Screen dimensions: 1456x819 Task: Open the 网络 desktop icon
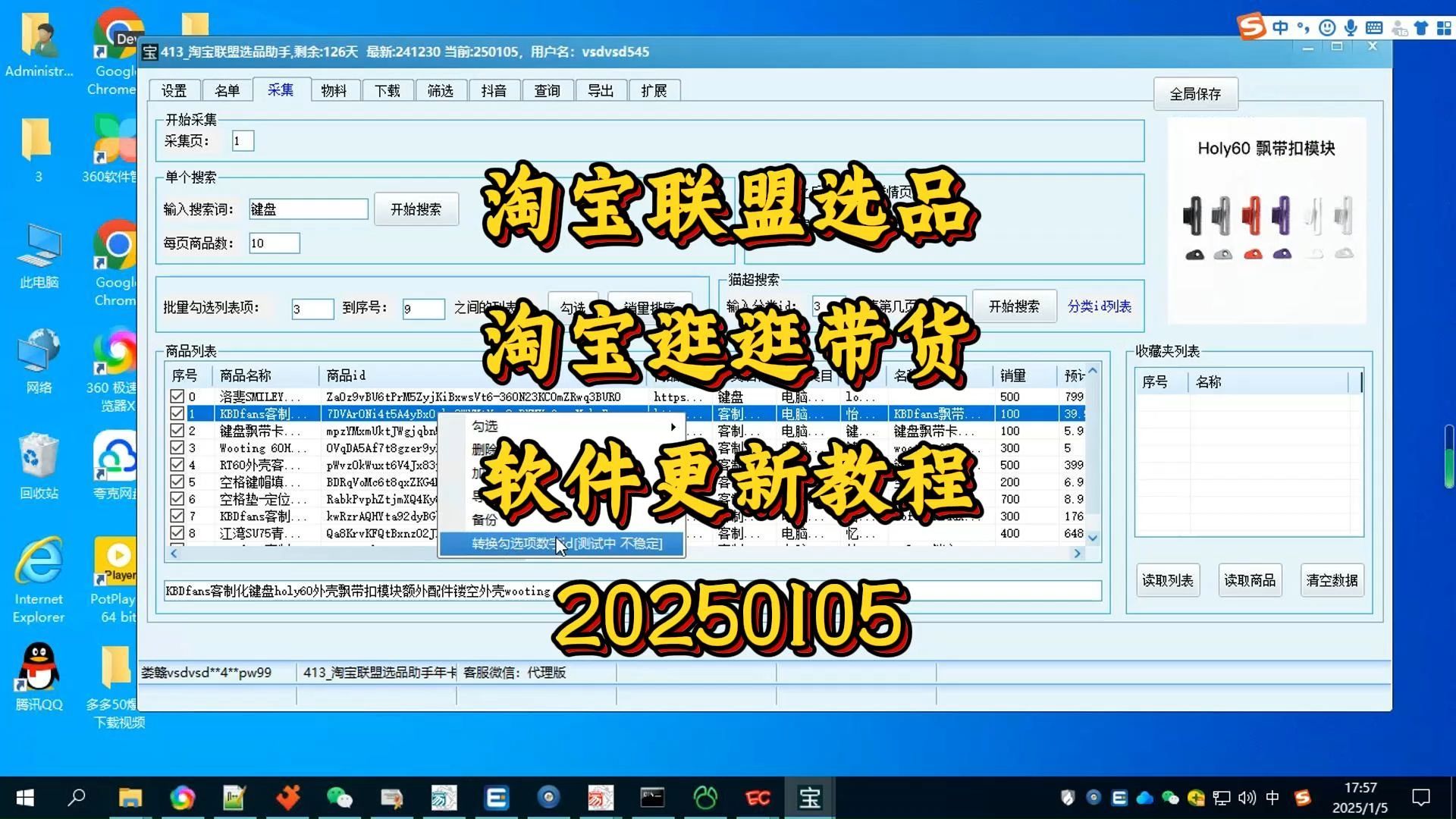click(39, 361)
